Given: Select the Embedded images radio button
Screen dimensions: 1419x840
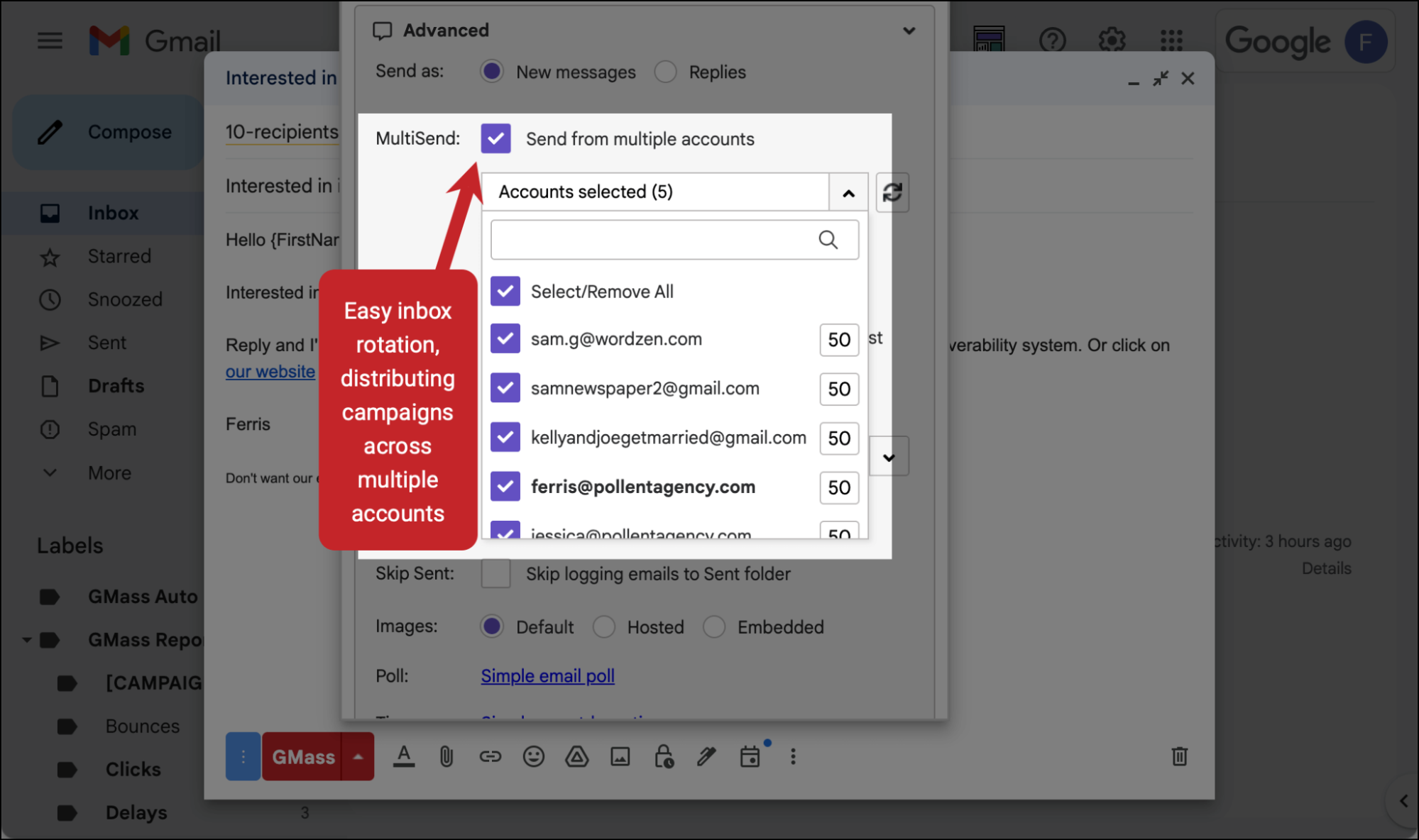Looking at the screenshot, I should pos(713,626).
